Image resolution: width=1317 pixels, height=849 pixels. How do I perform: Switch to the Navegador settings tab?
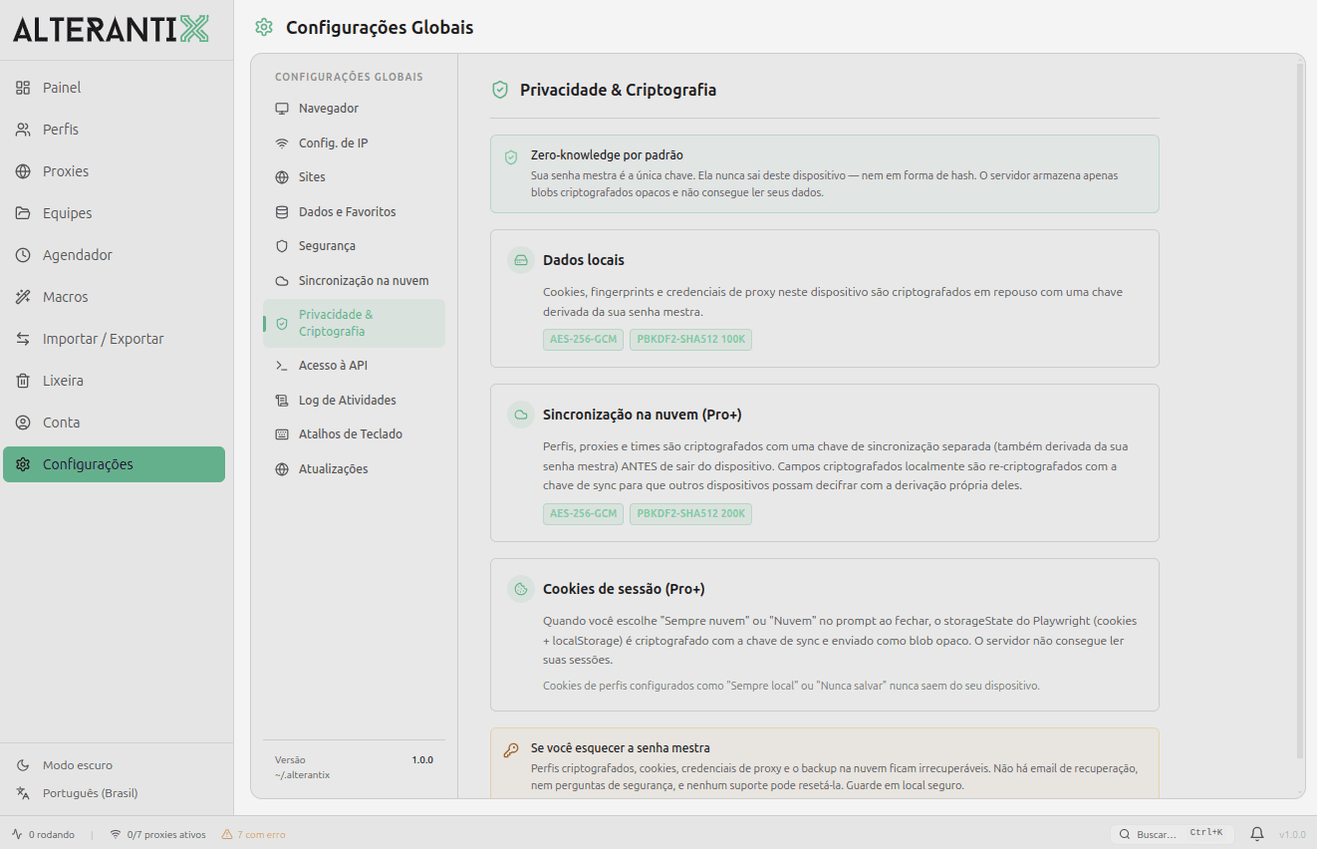point(354,108)
